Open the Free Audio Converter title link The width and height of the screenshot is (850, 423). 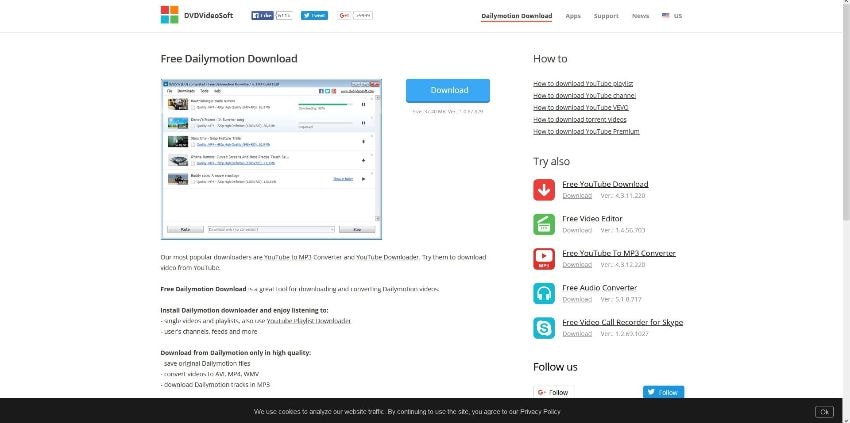point(600,288)
